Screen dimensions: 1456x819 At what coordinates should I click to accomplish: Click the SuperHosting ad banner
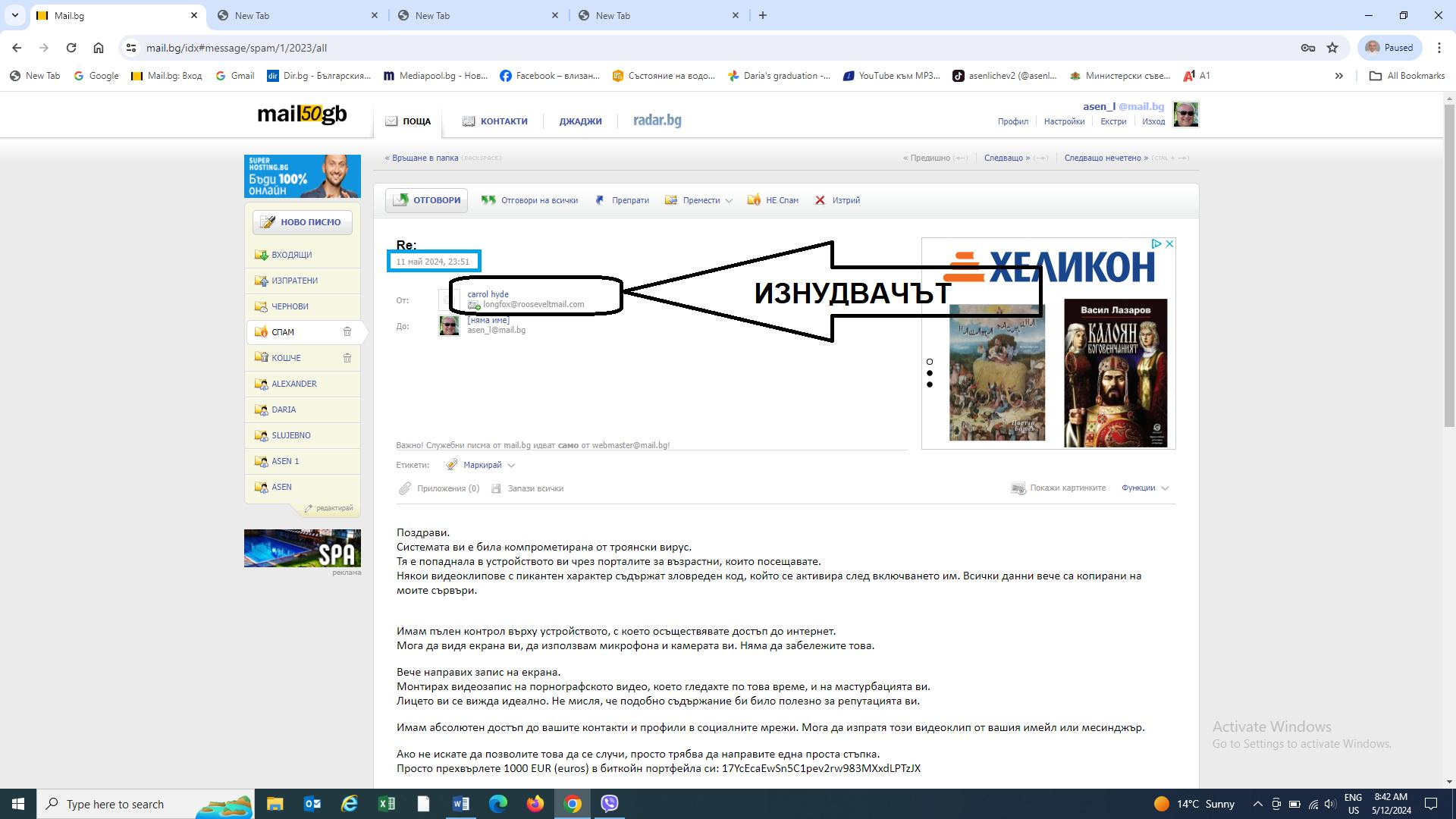point(302,176)
